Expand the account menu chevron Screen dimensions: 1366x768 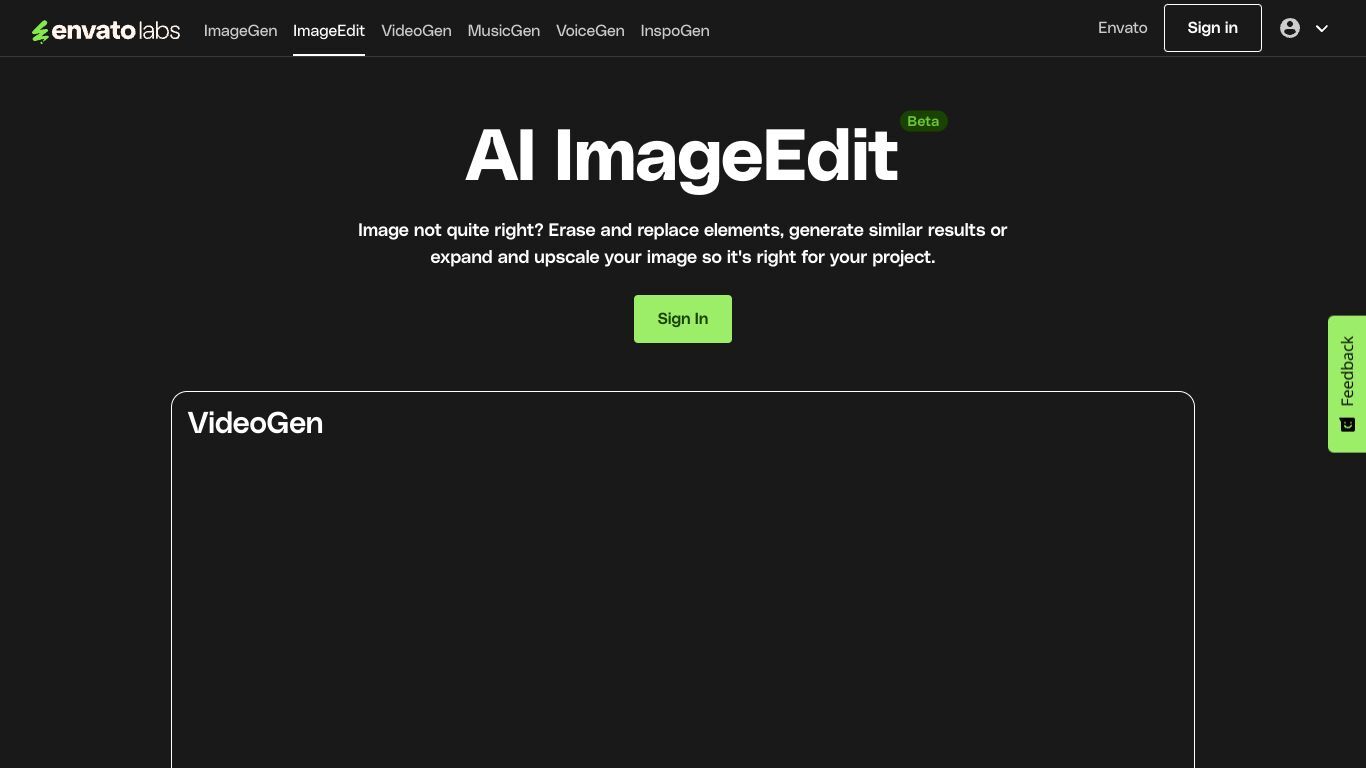point(1321,29)
